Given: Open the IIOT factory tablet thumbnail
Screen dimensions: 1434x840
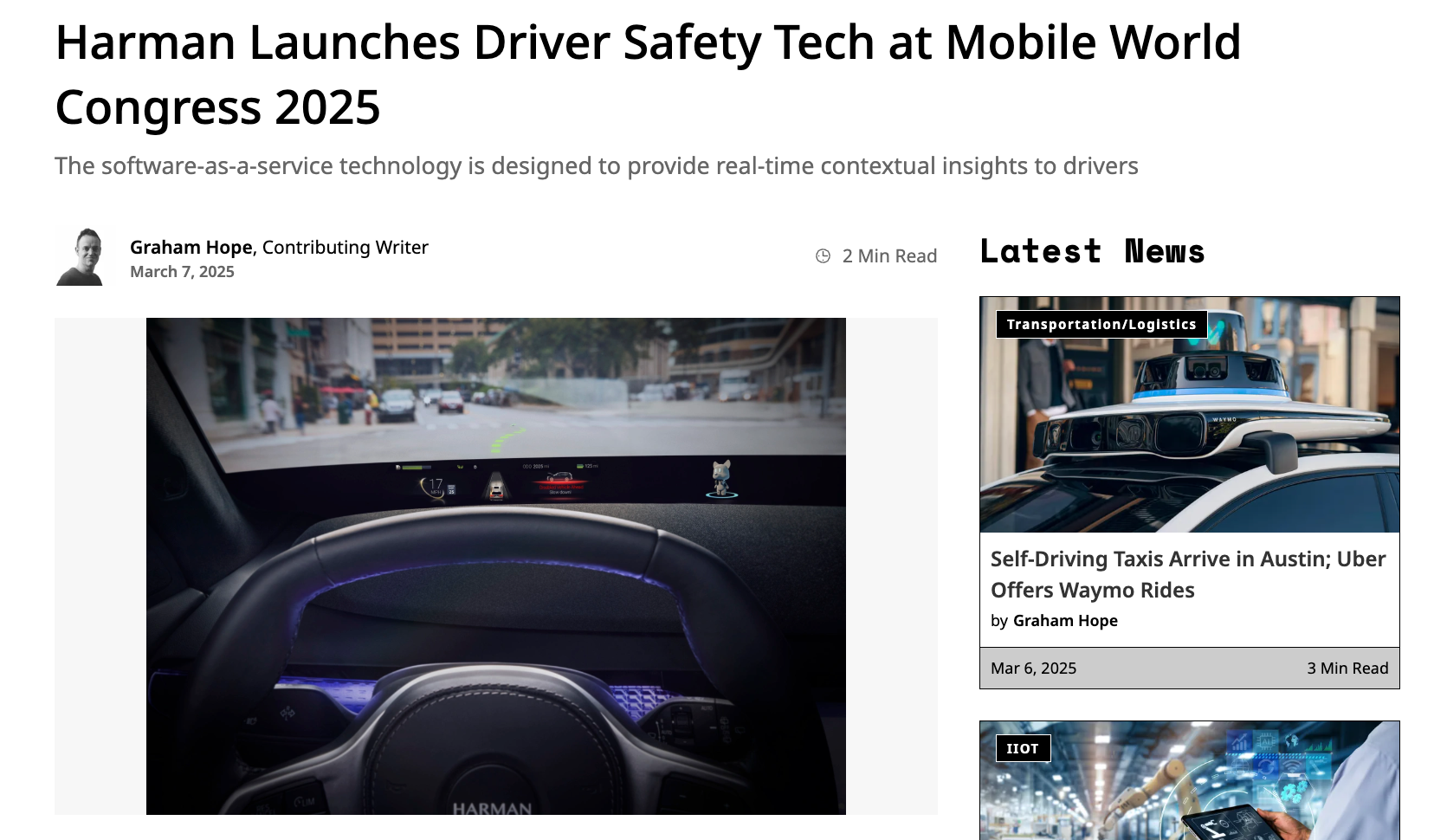Looking at the screenshot, I should click(1189, 780).
